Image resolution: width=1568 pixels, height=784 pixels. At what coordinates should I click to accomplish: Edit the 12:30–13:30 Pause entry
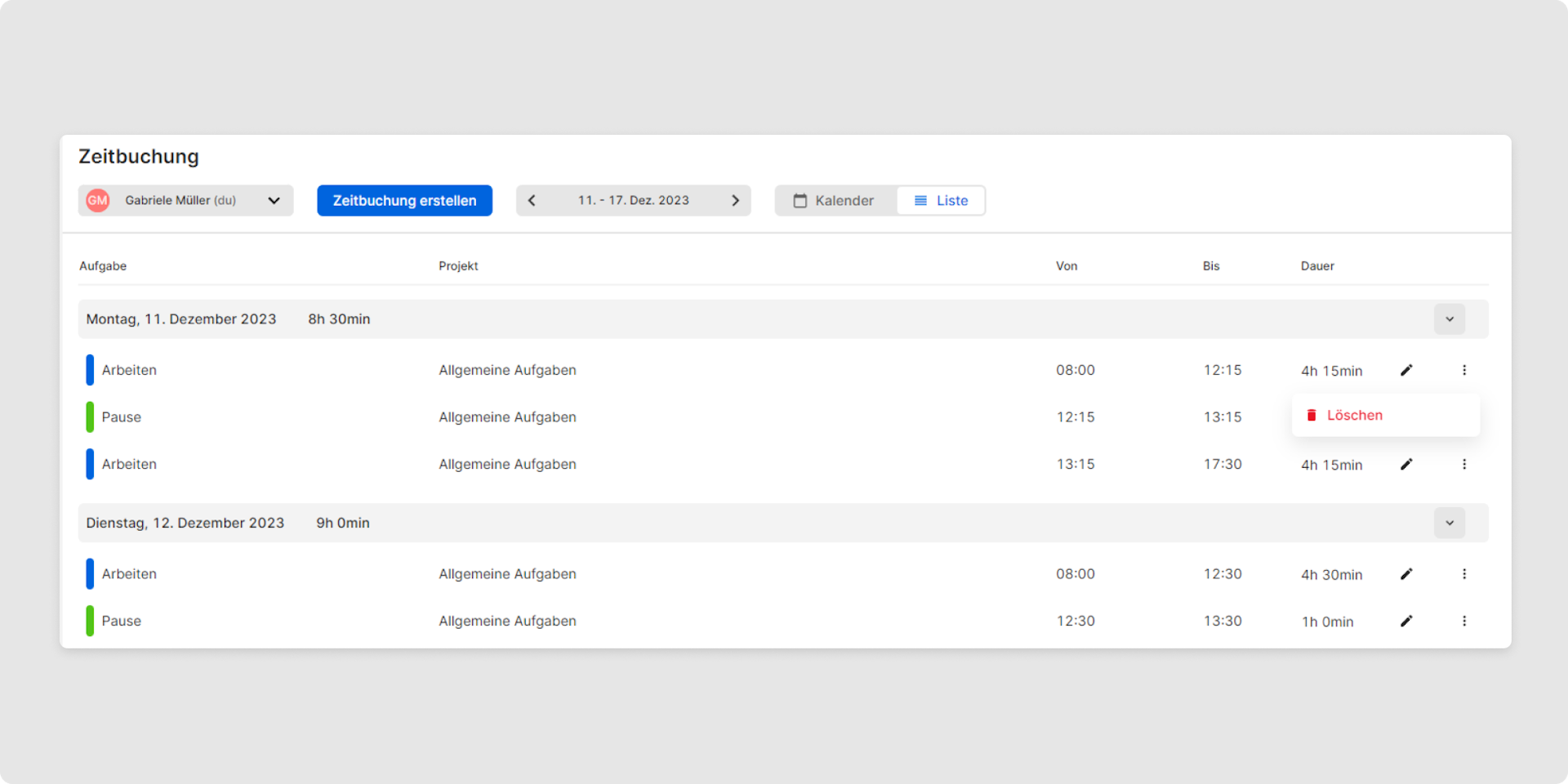(1406, 621)
